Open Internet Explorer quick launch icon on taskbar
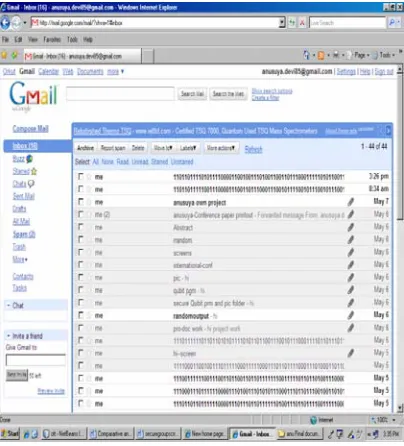This screenshot has width=404, height=446. point(27,434)
